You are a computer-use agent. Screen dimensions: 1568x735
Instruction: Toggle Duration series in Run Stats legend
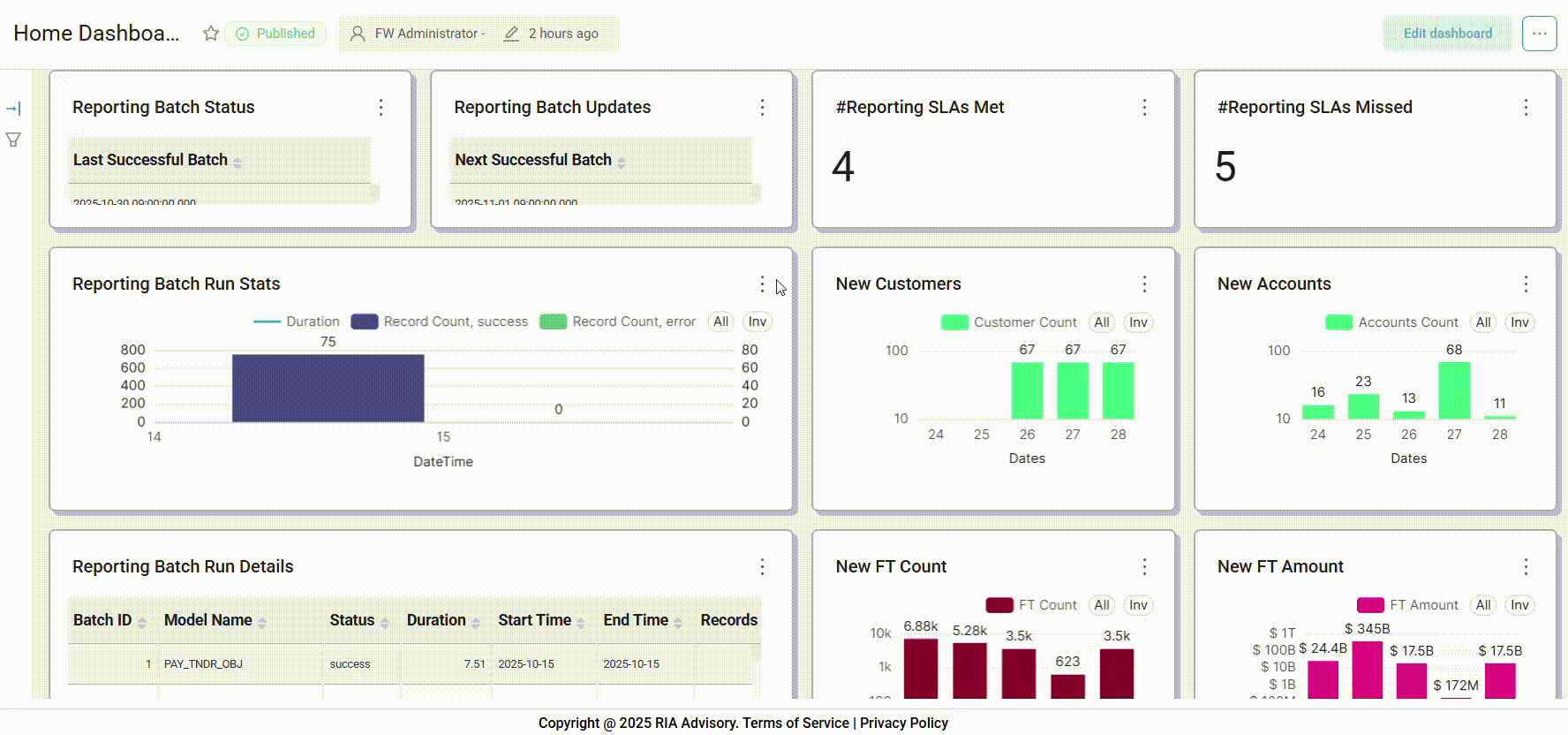(x=297, y=322)
